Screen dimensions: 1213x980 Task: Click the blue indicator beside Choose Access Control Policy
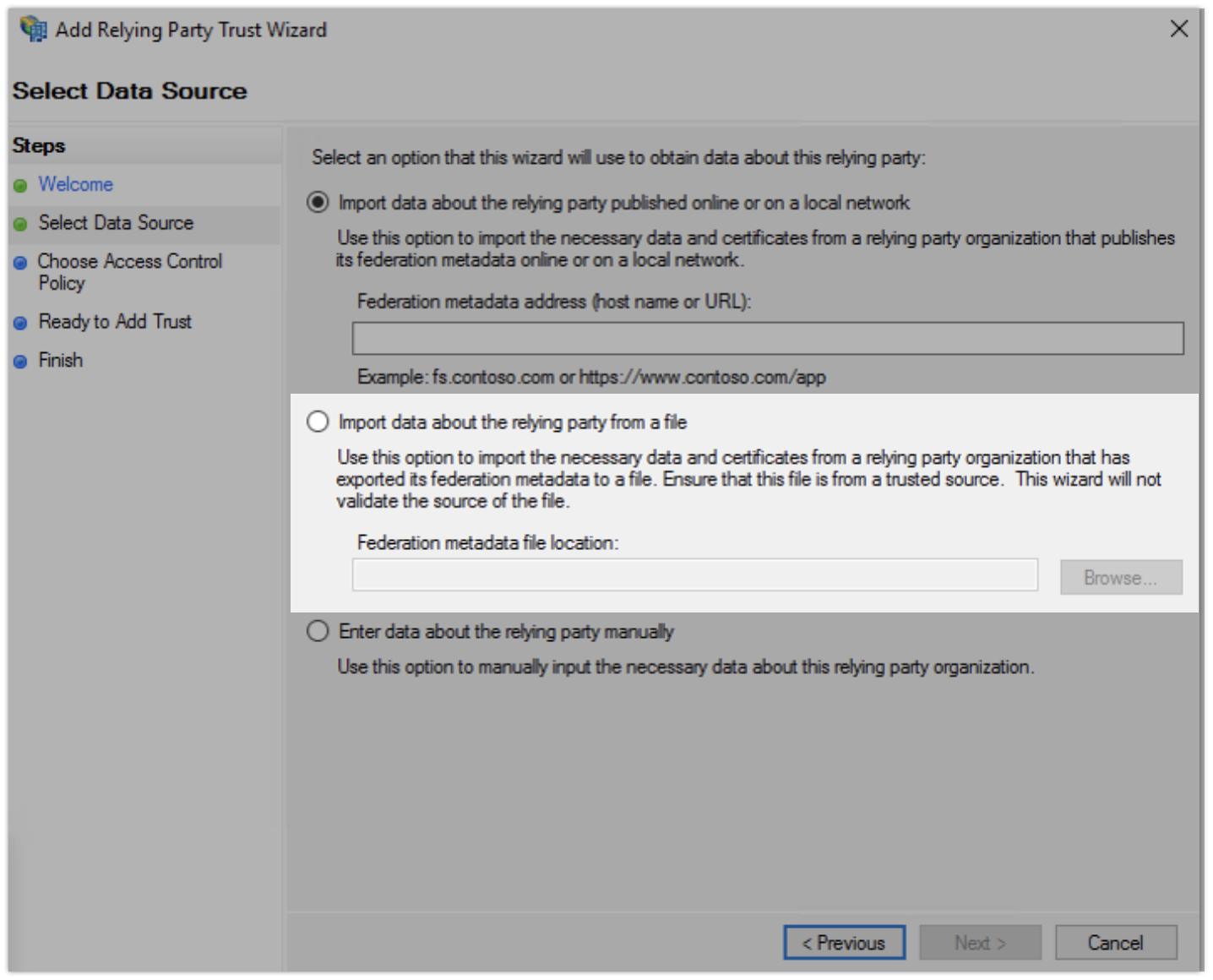(x=22, y=262)
